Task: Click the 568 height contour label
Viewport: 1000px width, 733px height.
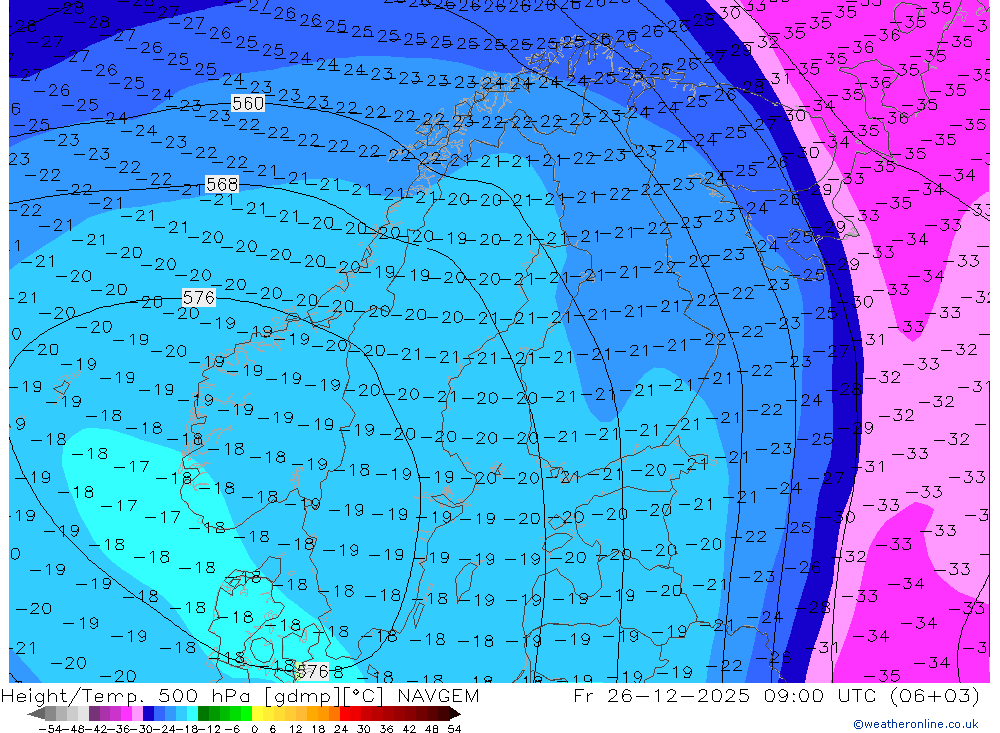Action: click(222, 184)
